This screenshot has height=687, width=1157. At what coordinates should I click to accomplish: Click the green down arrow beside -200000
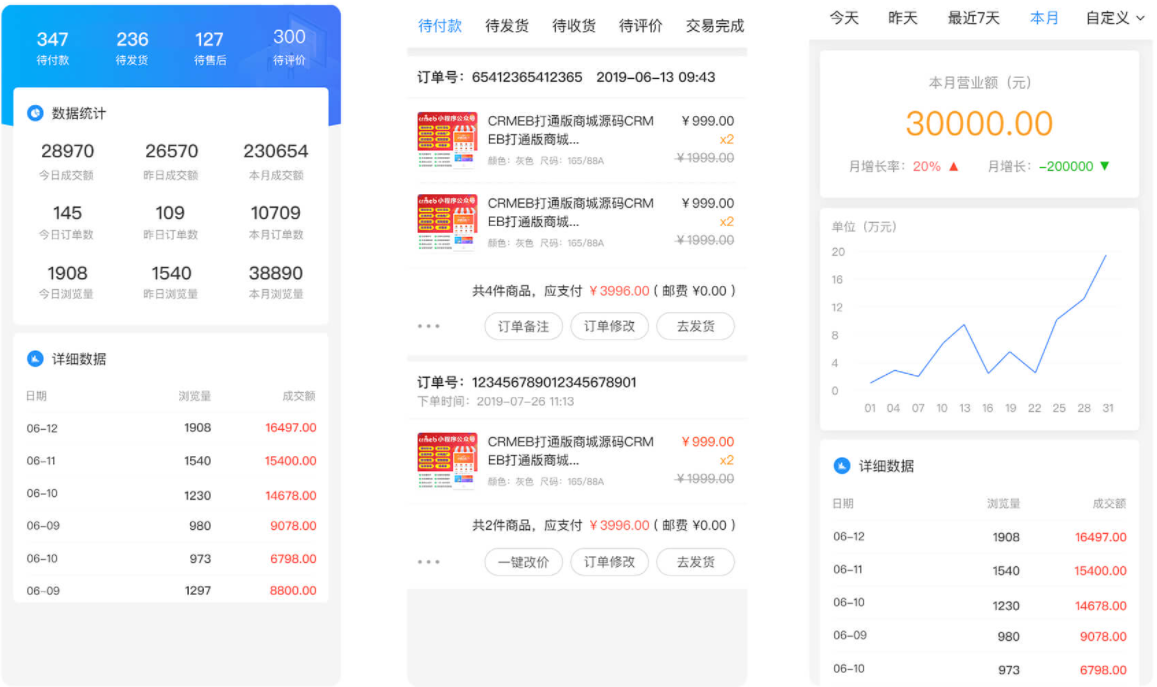1105,166
